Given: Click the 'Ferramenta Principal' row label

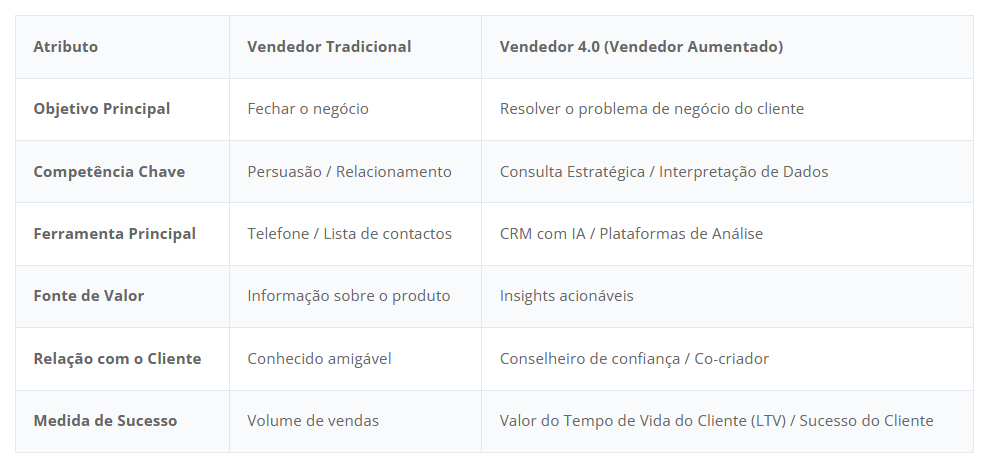Looking at the screenshot, I should tap(114, 234).
